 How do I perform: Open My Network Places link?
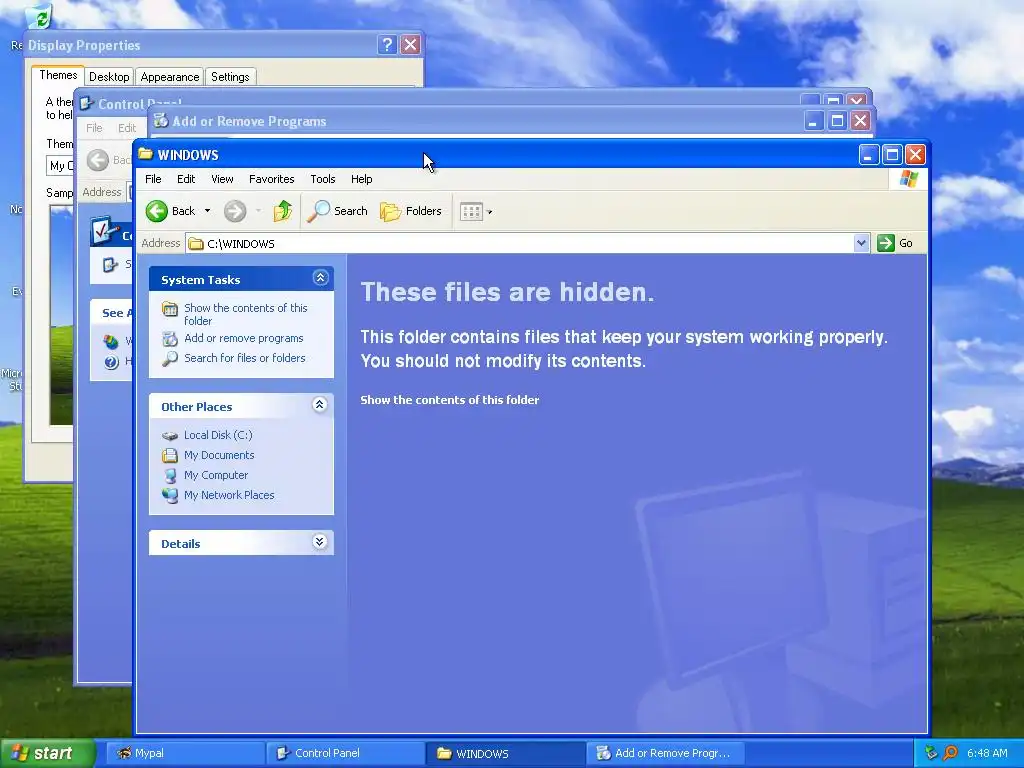229,495
